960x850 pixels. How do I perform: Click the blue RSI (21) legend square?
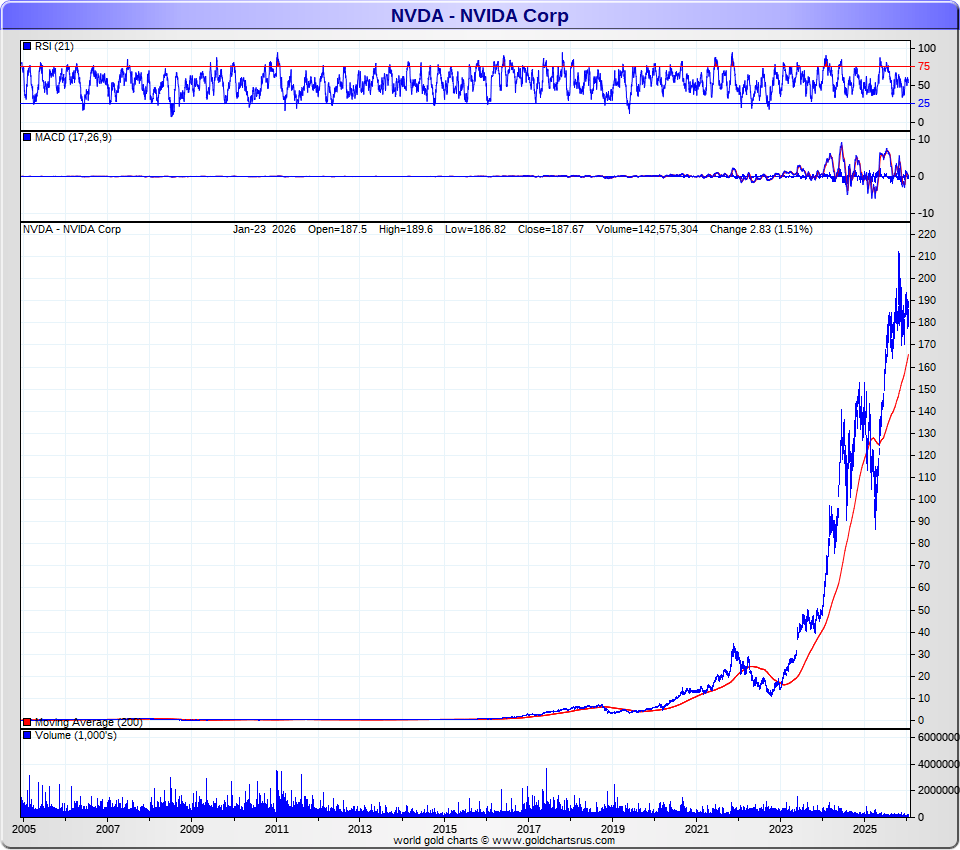click(x=27, y=46)
